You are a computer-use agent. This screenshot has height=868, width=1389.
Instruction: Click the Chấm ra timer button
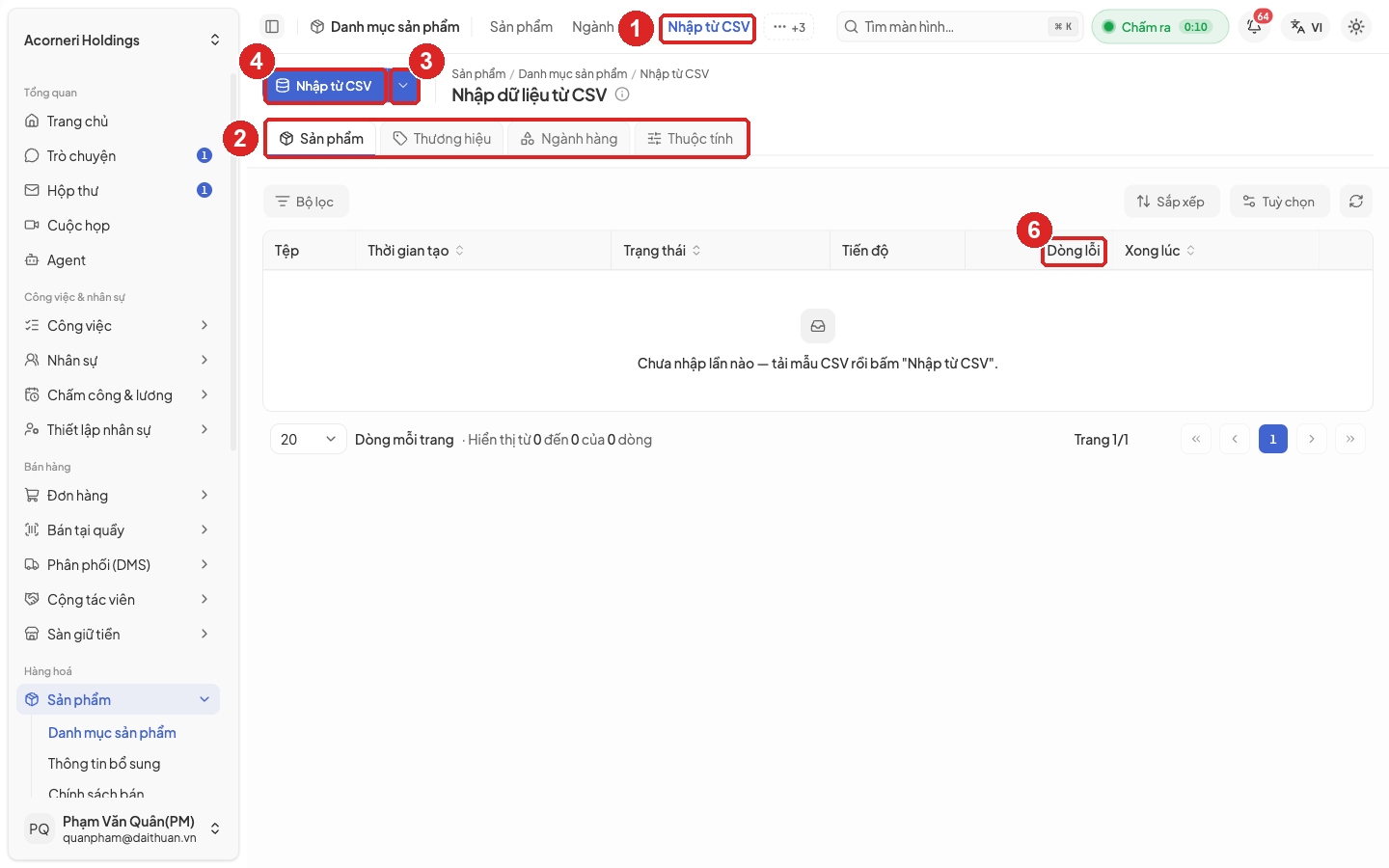pyautogui.click(x=1159, y=27)
